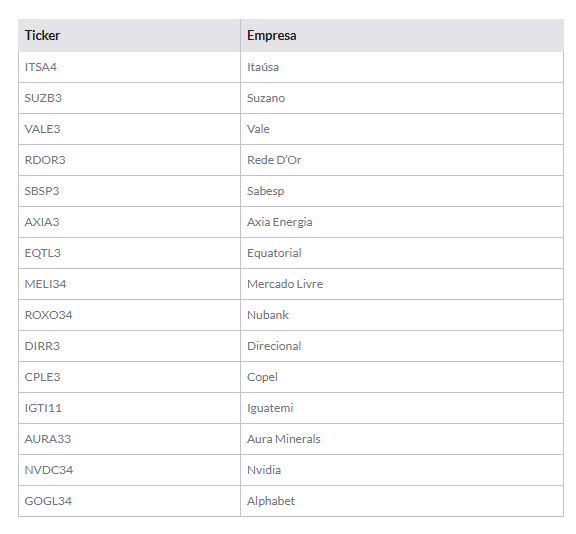Image resolution: width=576 pixels, height=534 pixels.
Task: Select the AXIA3 ticker cell
Action: point(129,222)
